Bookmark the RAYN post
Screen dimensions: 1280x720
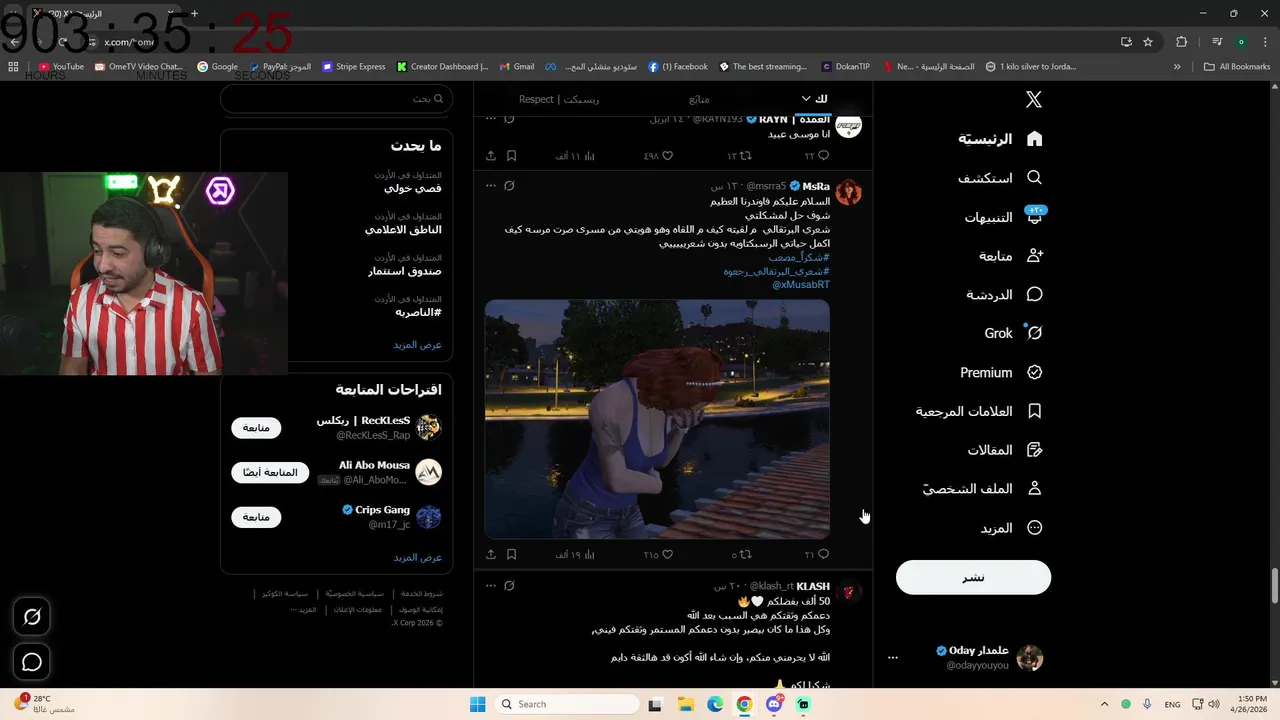[511, 156]
